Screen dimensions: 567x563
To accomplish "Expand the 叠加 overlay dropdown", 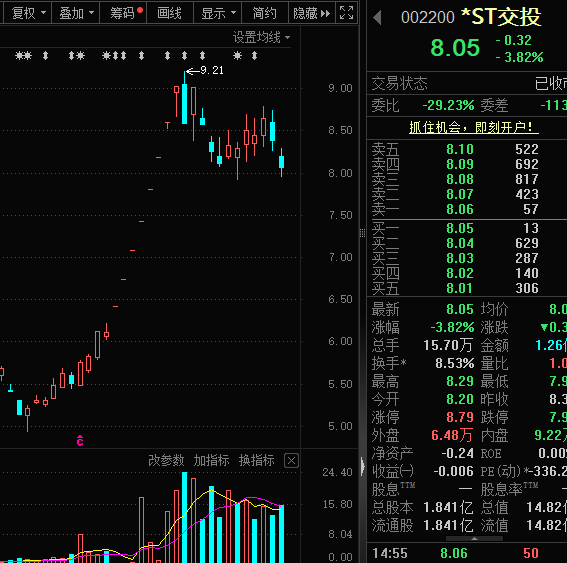I will [76, 13].
